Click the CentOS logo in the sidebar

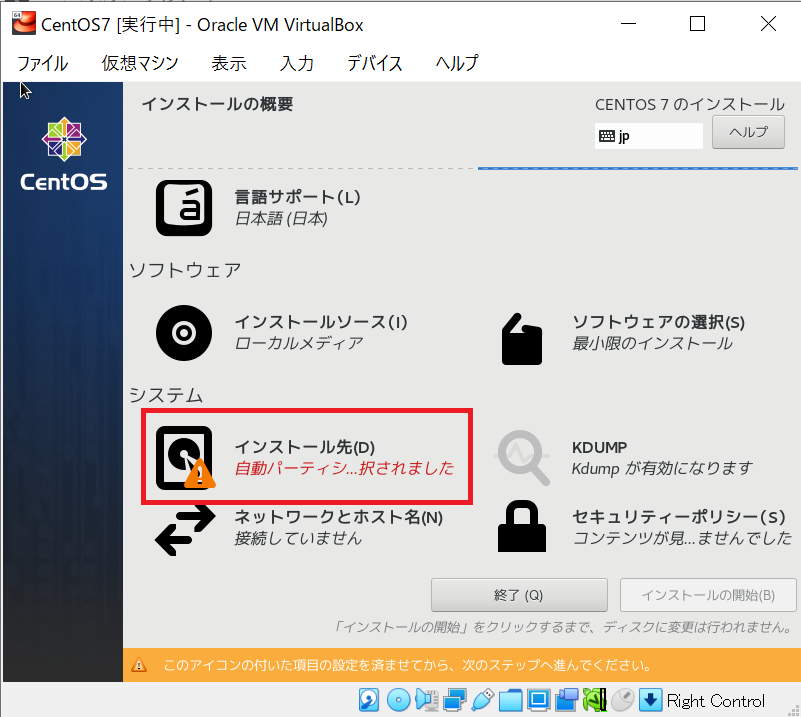[62, 140]
